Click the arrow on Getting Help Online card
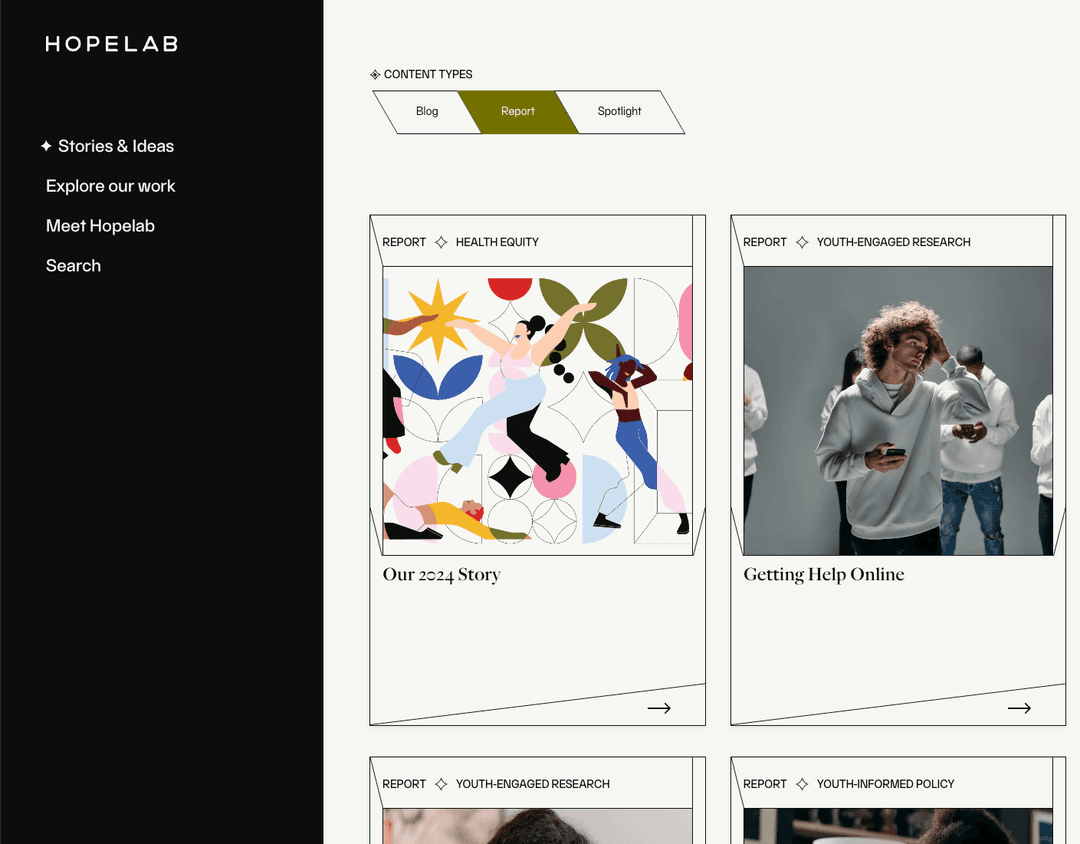The image size is (1080, 844). pos(1019,708)
